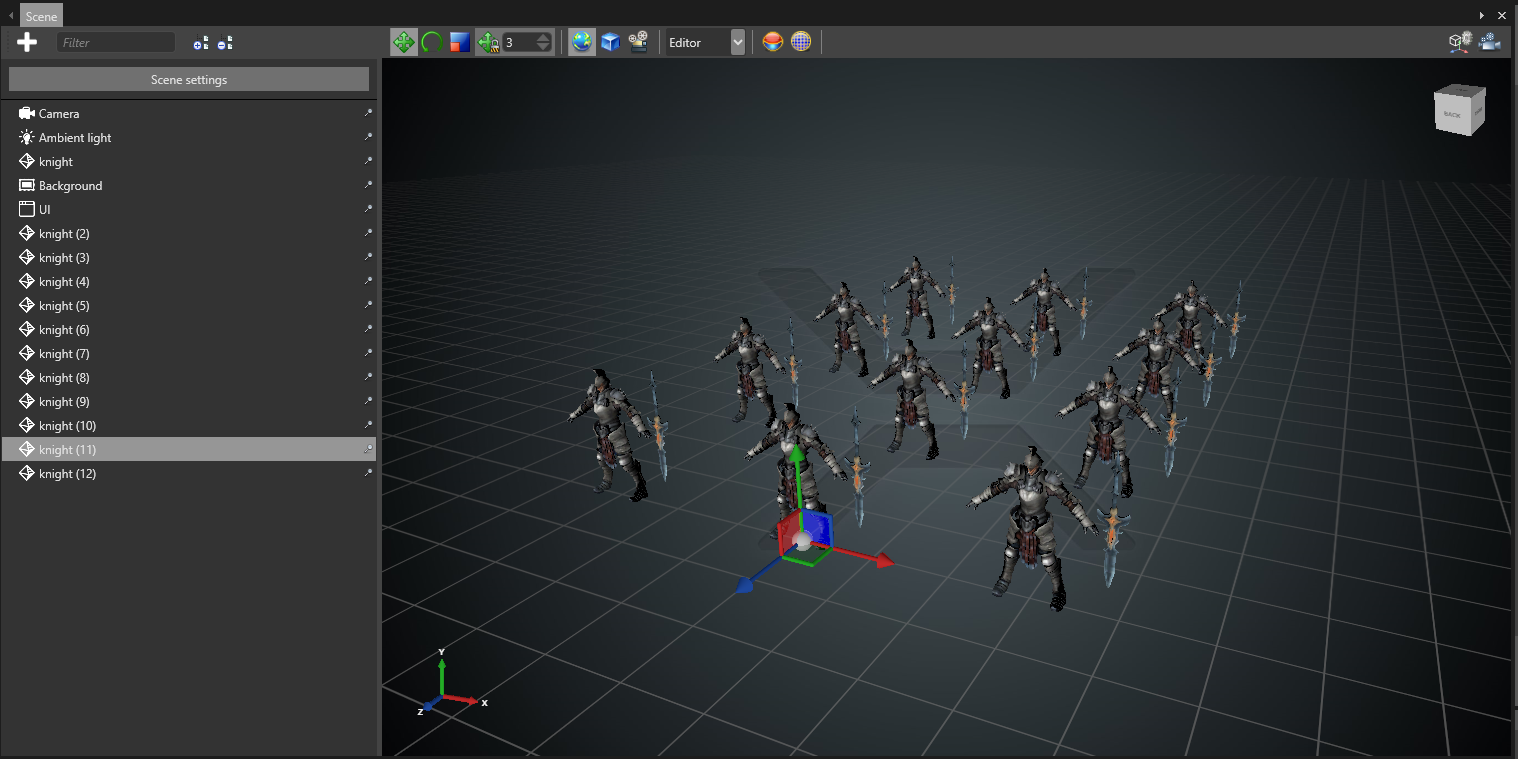Open the editor camera settings icon
The image size is (1518, 759).
(x=1489, y=42)
